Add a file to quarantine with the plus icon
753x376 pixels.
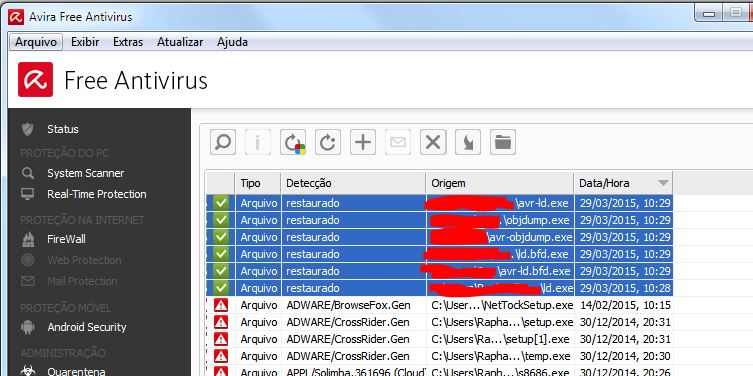coord(363,142)
